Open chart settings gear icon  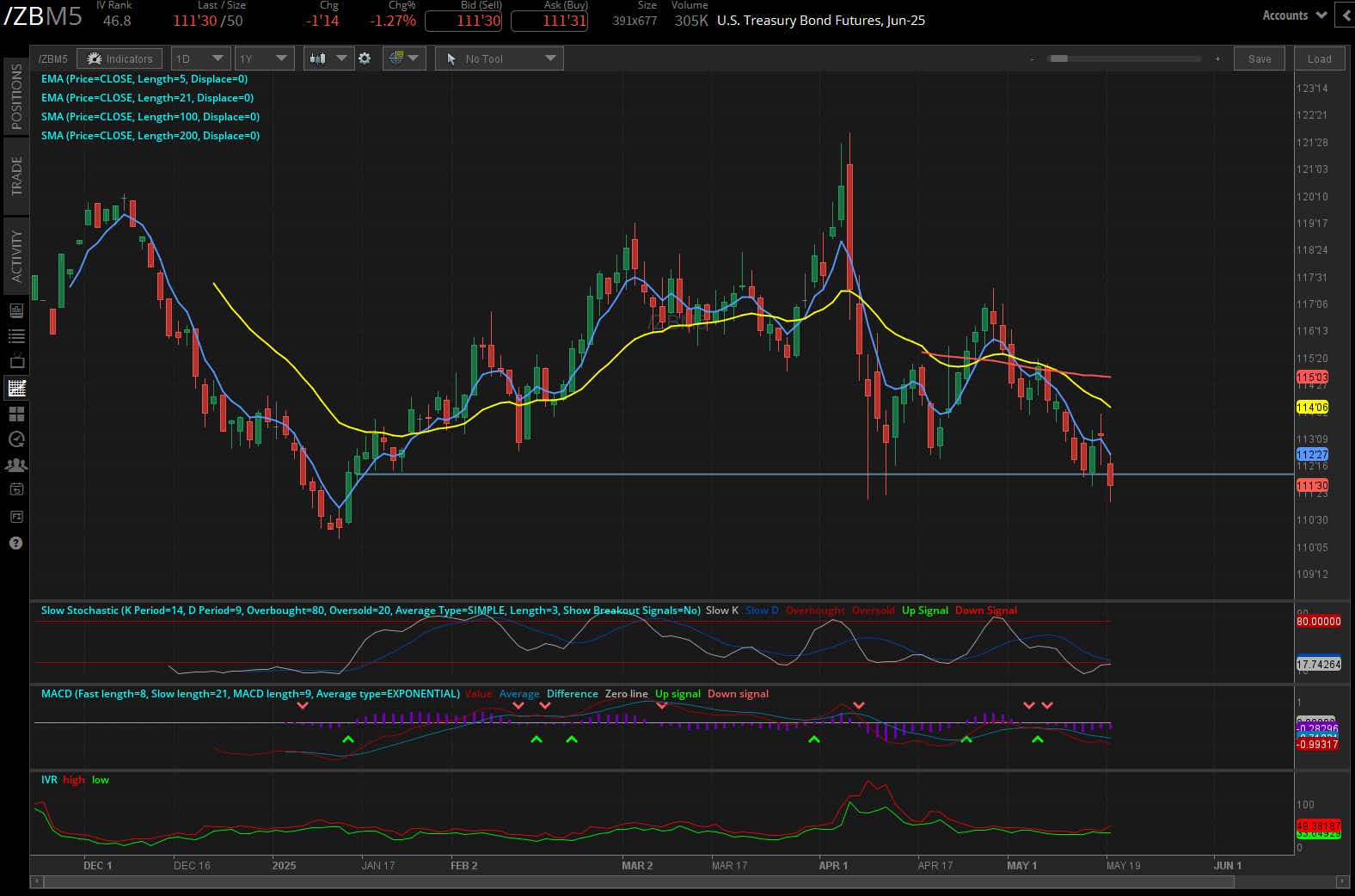click(365, 58)
